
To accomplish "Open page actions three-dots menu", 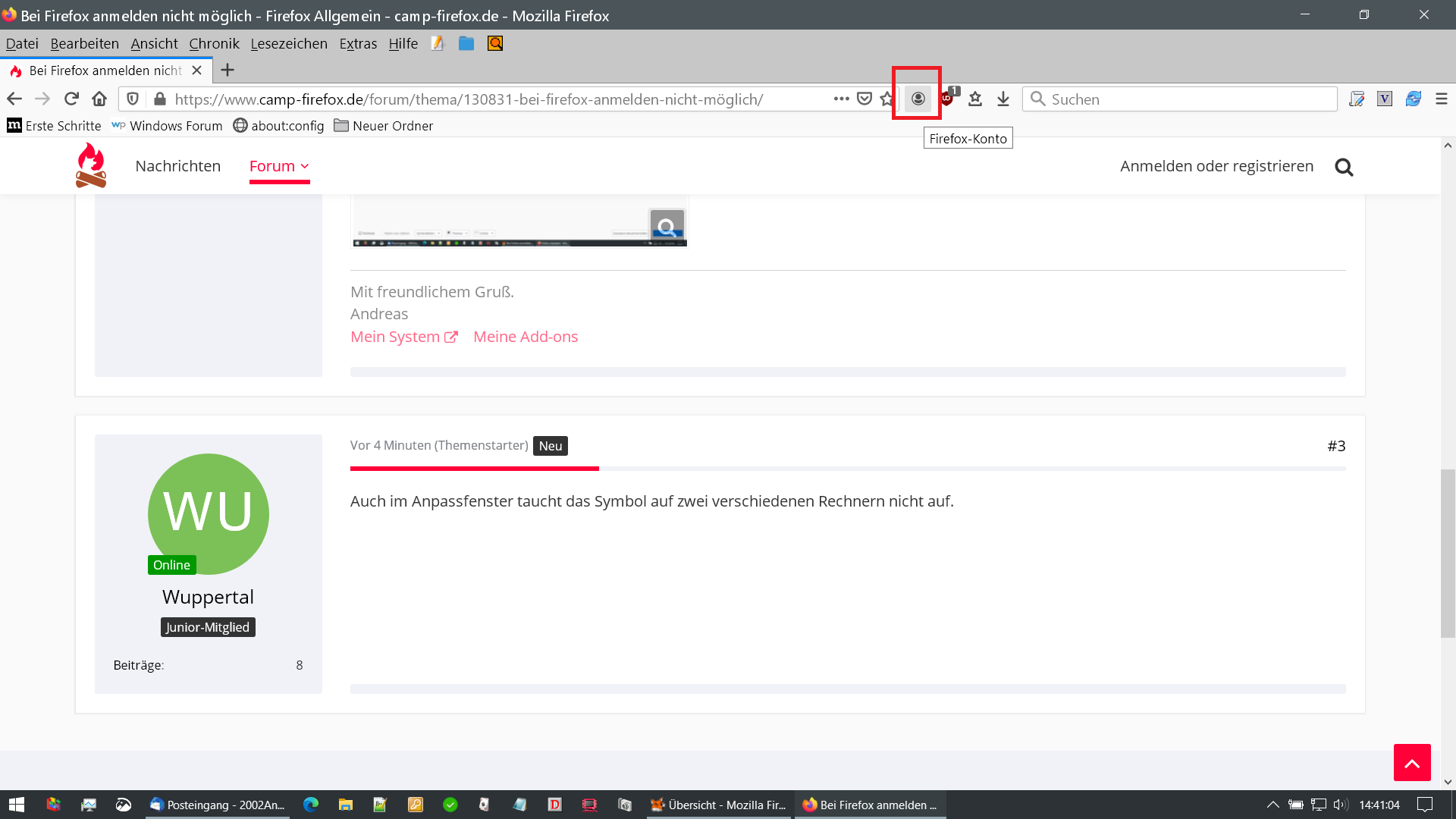I will click(x=841, y=99).
